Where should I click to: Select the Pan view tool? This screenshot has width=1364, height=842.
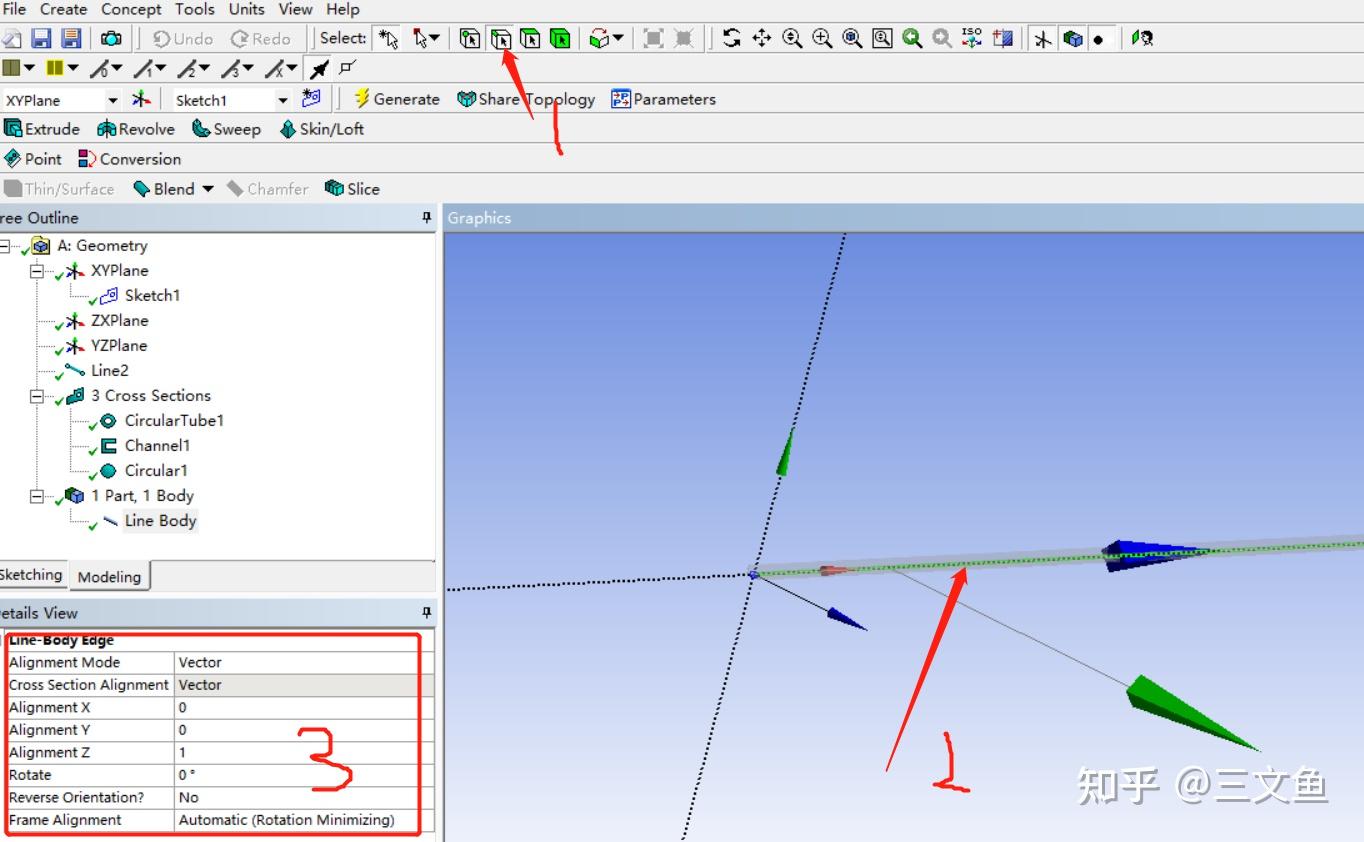click(762, 38)
